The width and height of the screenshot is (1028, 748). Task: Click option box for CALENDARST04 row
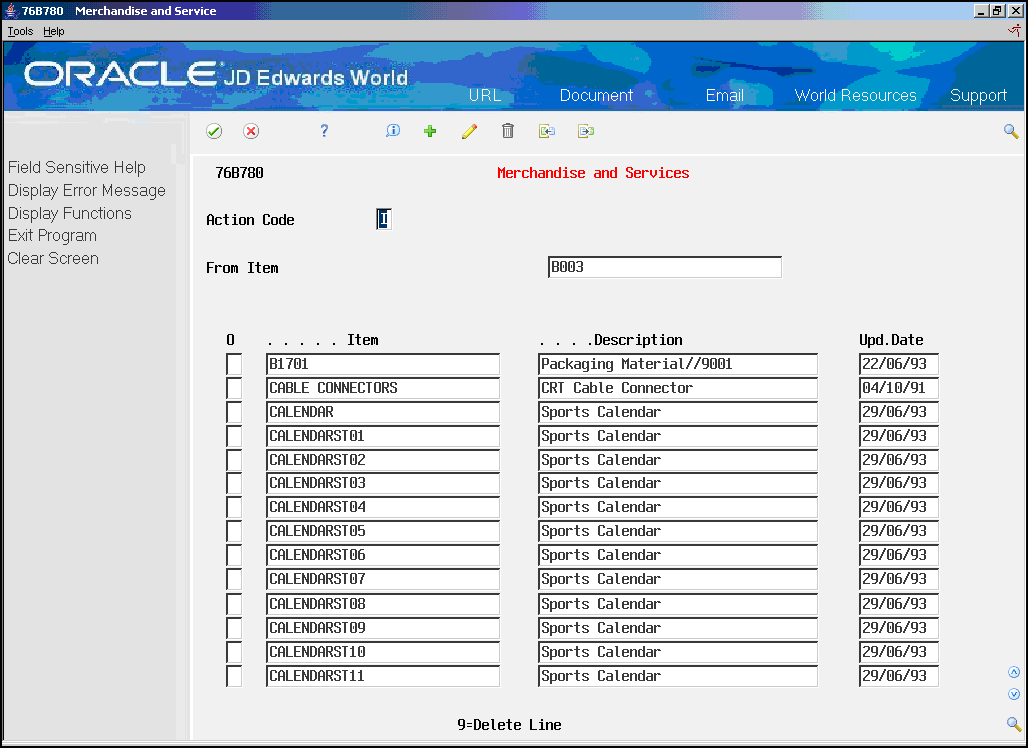234,507
